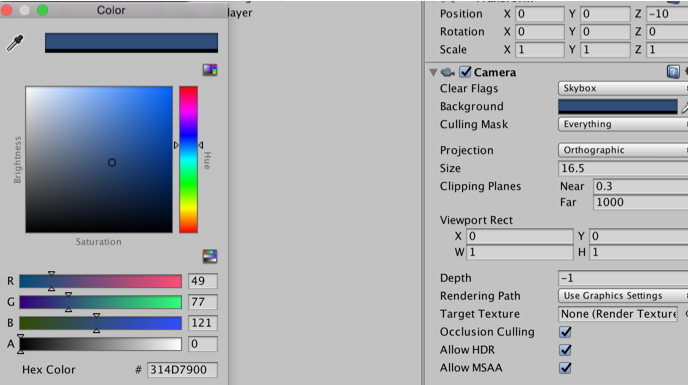Click the Hue vertical slider bar
Image resolution: width=688 pixels, height=385 pixels.
tap(188, 159)
